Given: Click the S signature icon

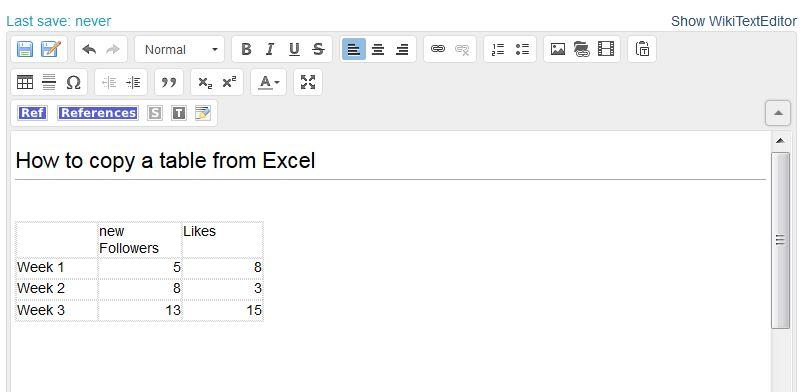Looking at the screenshot, I should [155, 113].
